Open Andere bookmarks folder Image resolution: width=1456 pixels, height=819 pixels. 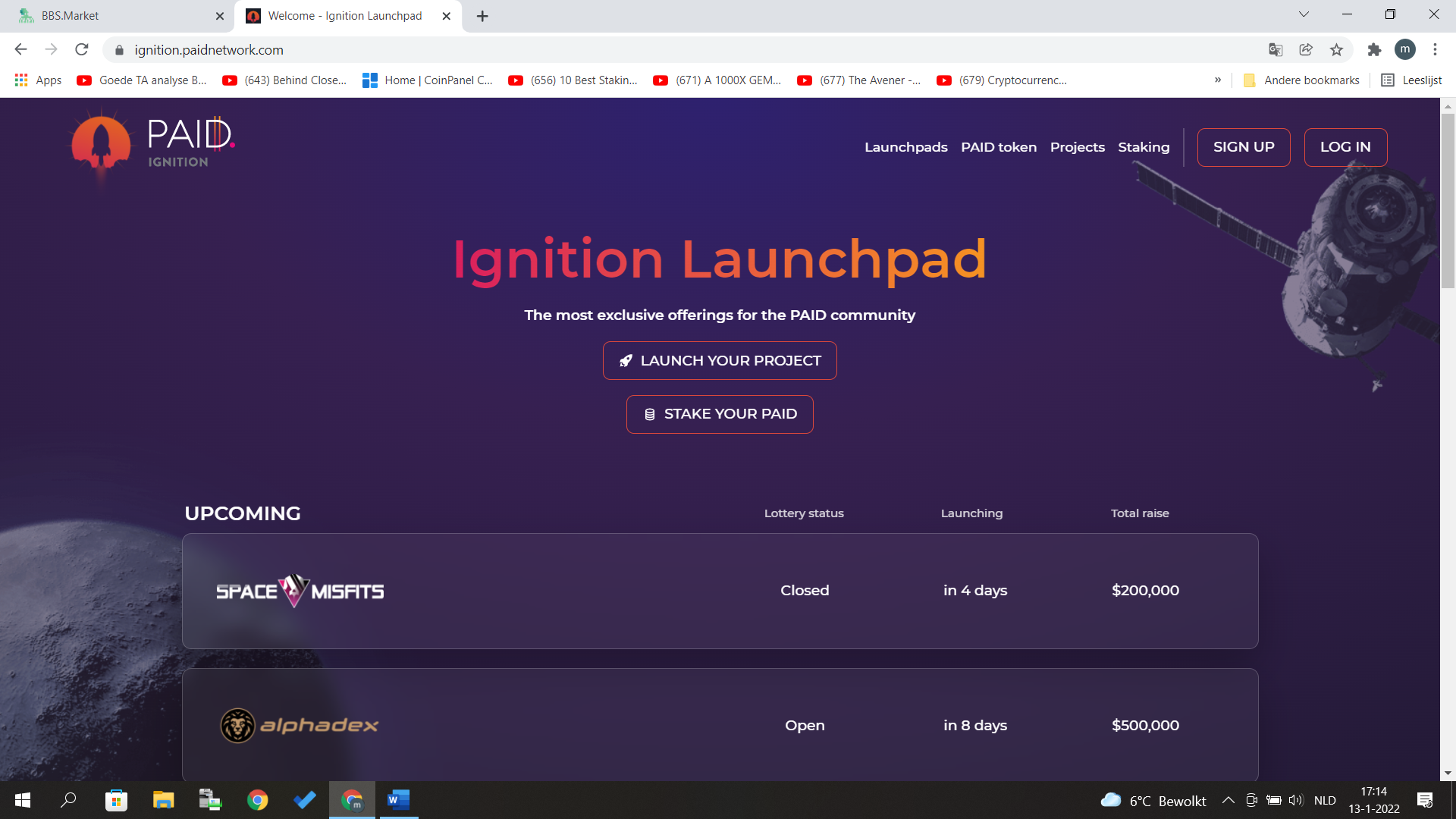click(x=1301, y=80)
